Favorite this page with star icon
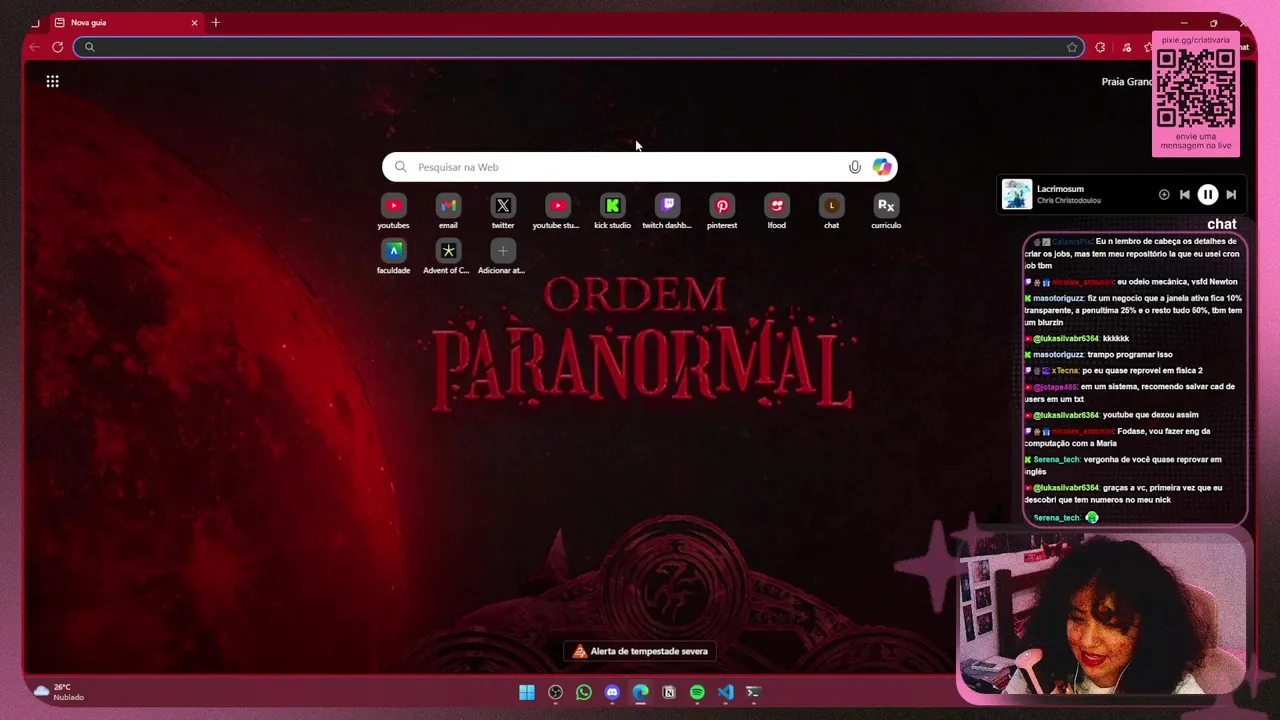Viewport: 1280px width, 720px height. pyautogui.click(x=1072, y=47)
